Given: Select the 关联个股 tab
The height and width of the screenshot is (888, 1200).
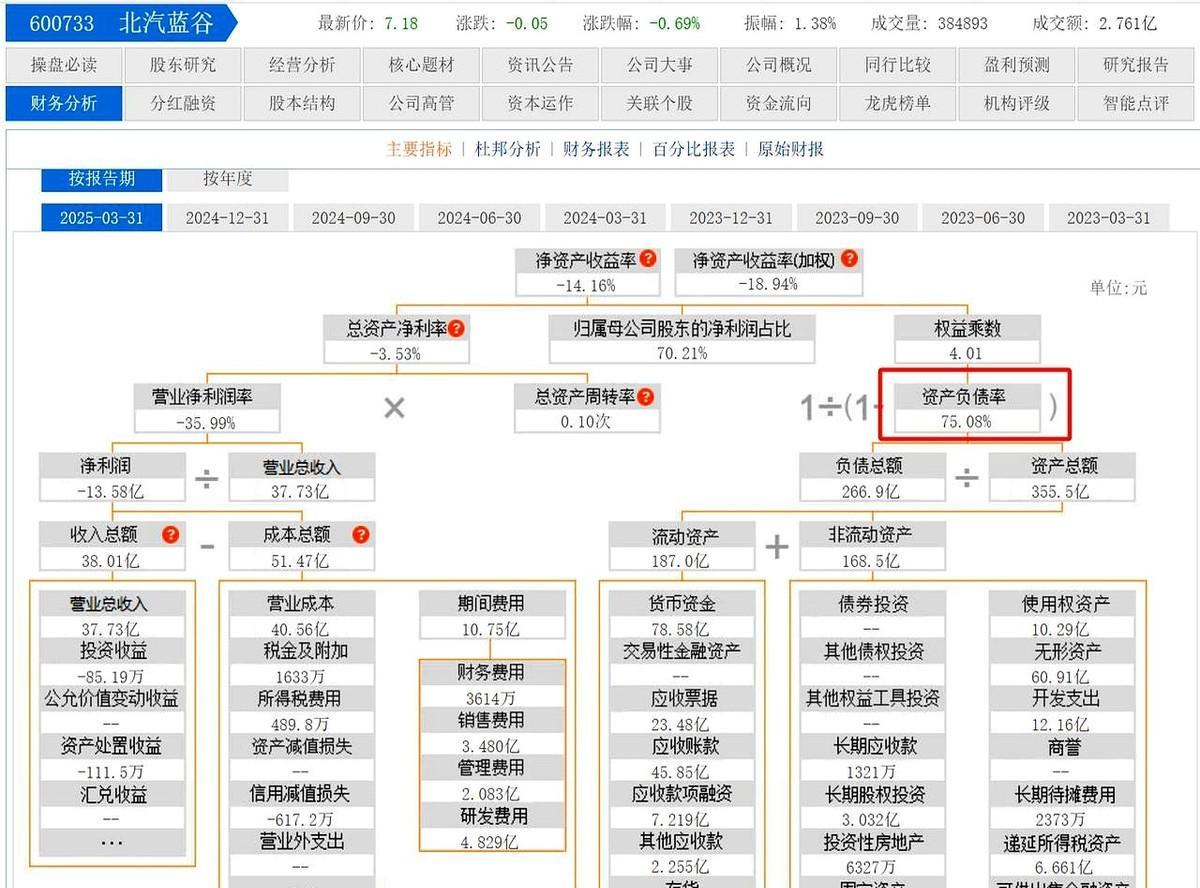Looking at the screenshot, I should [659, 103].
